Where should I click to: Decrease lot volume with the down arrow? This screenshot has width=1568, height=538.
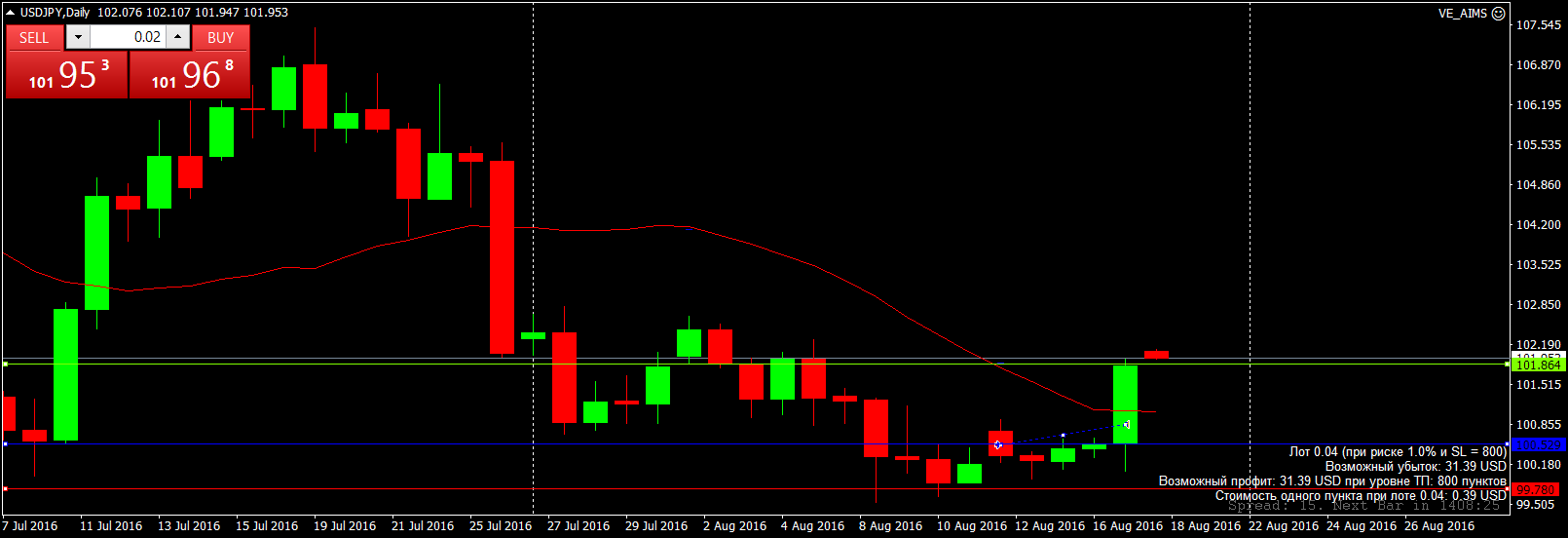(78, 37)
